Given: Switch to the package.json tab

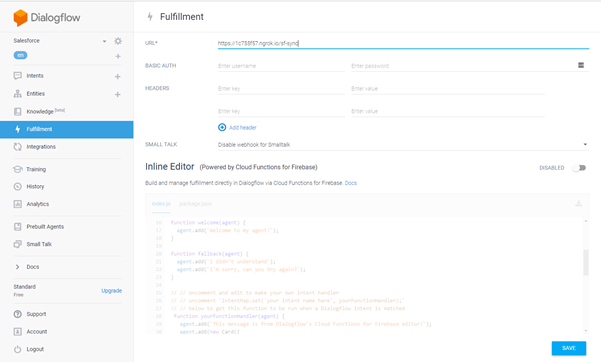Looking at the screenshot, I should click(195, 204).
